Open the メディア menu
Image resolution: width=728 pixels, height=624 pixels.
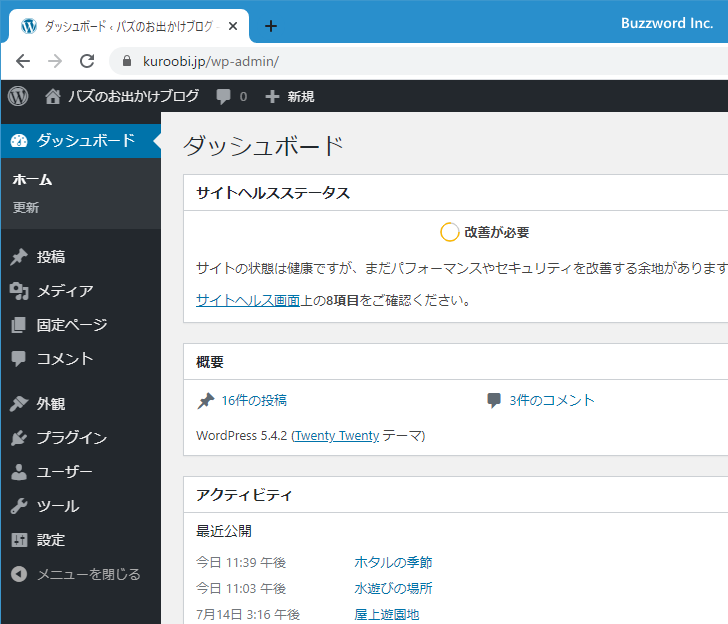pos(65,291)
